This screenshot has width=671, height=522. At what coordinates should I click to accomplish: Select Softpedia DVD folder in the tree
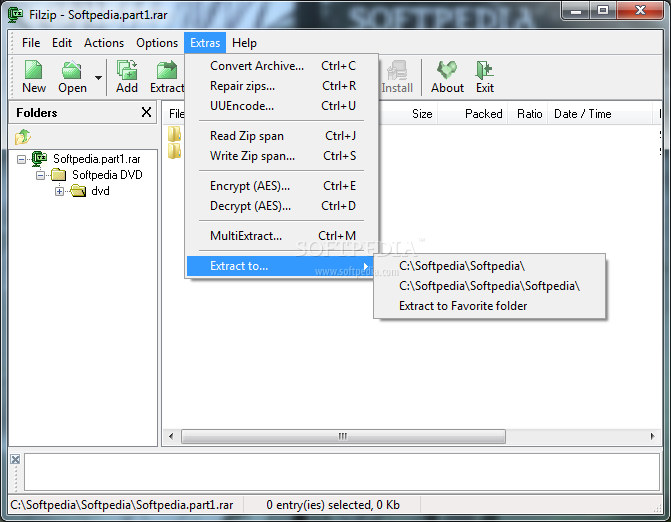click(107, 175)
